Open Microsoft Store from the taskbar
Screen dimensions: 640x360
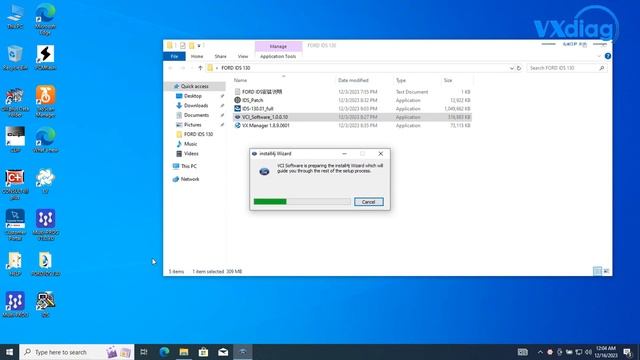tap(203, 352)
